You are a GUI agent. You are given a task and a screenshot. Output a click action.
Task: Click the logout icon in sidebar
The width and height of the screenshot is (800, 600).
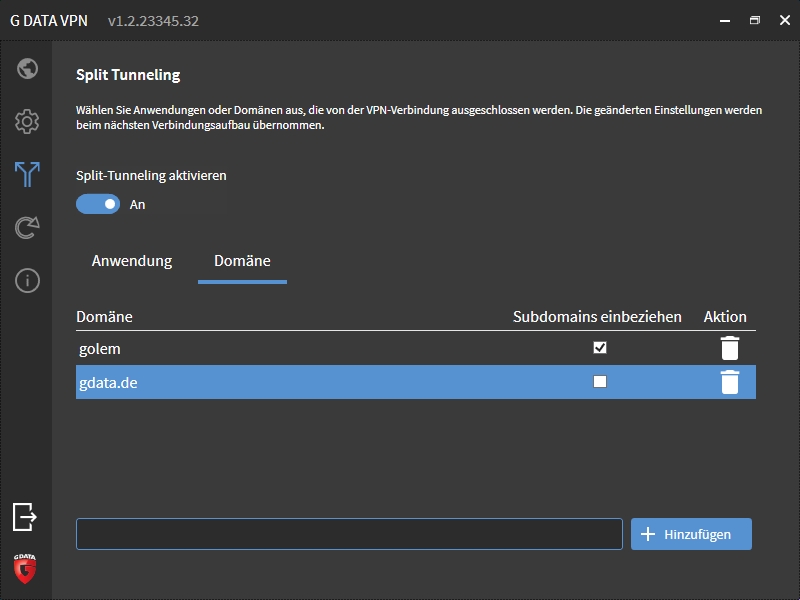(24, 516)
